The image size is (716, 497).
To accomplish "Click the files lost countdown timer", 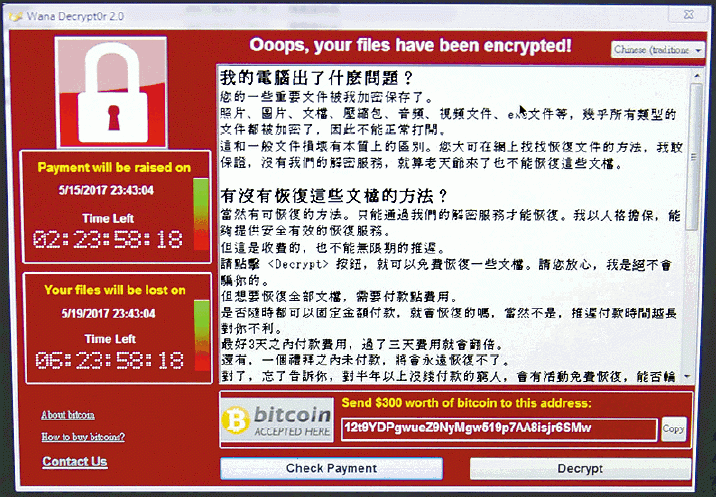I will [110, 360].
